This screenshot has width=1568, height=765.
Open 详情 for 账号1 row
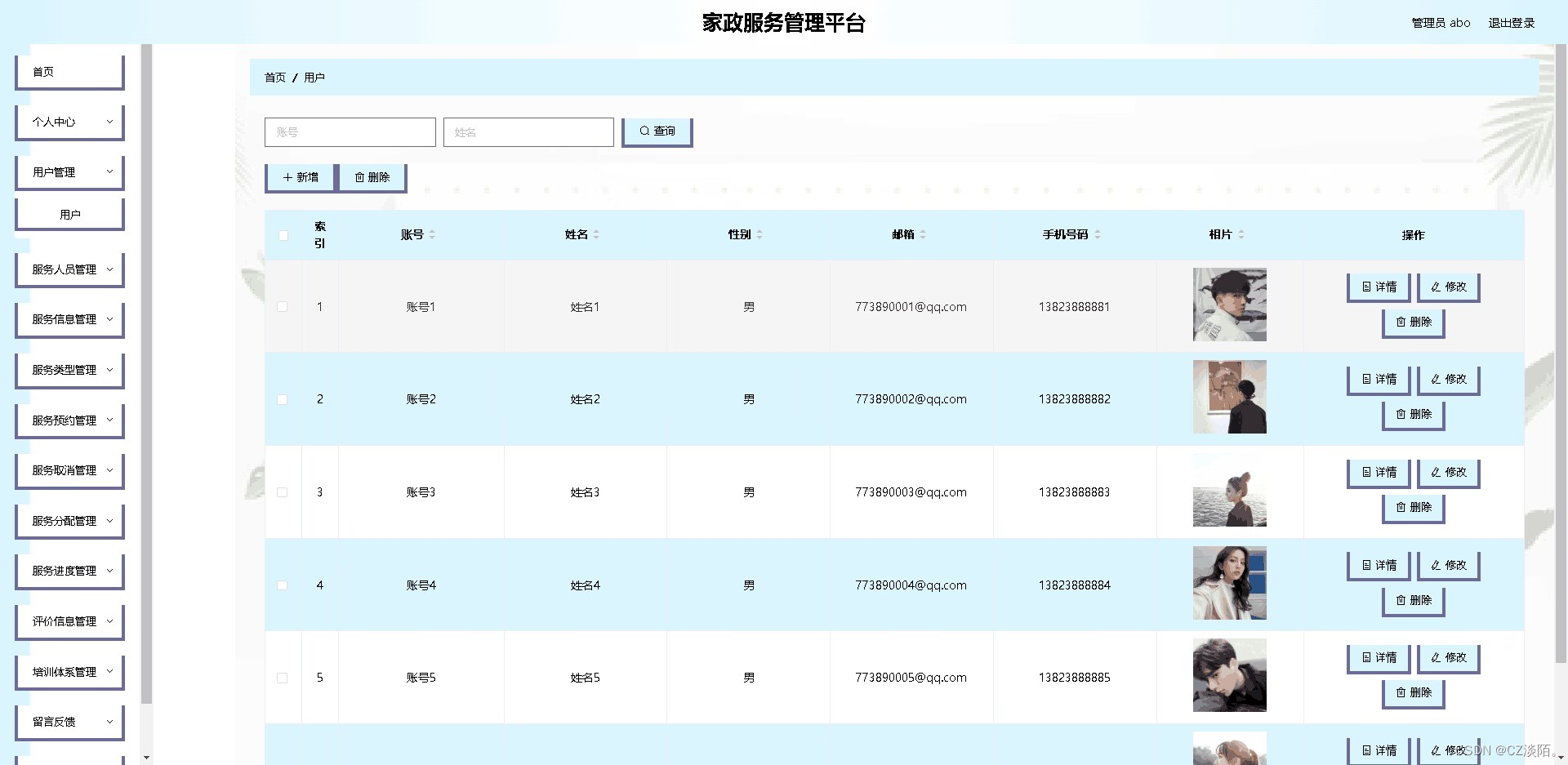pos(1379,287)
